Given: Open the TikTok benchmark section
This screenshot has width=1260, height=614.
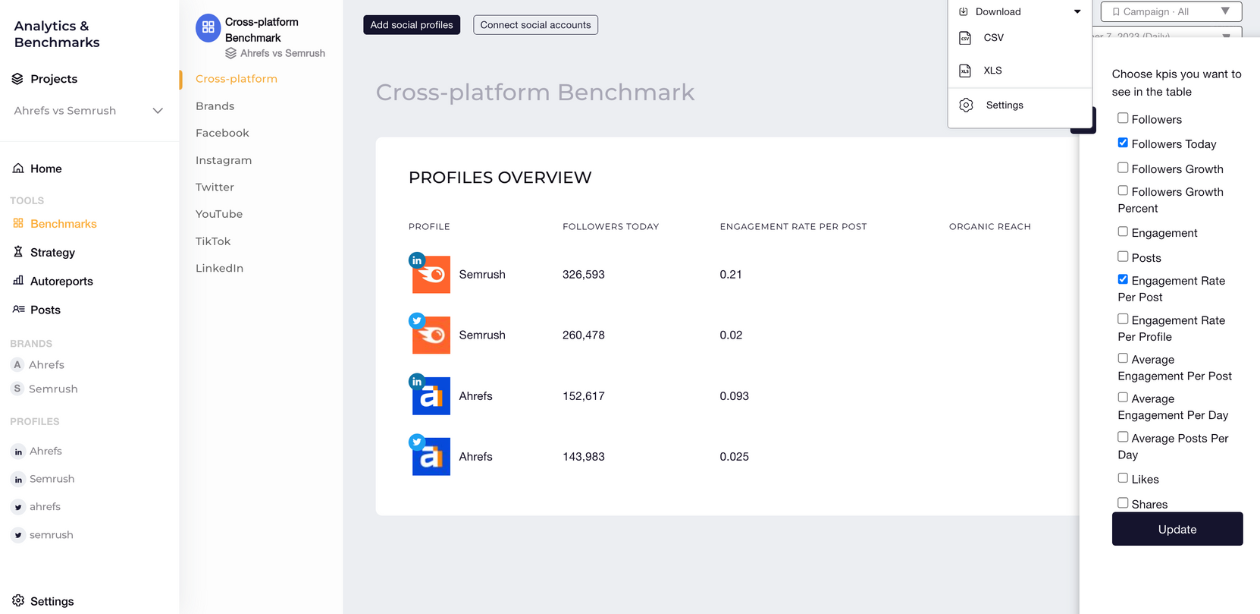Looking at the screenshot, I should tap(213, 241).
